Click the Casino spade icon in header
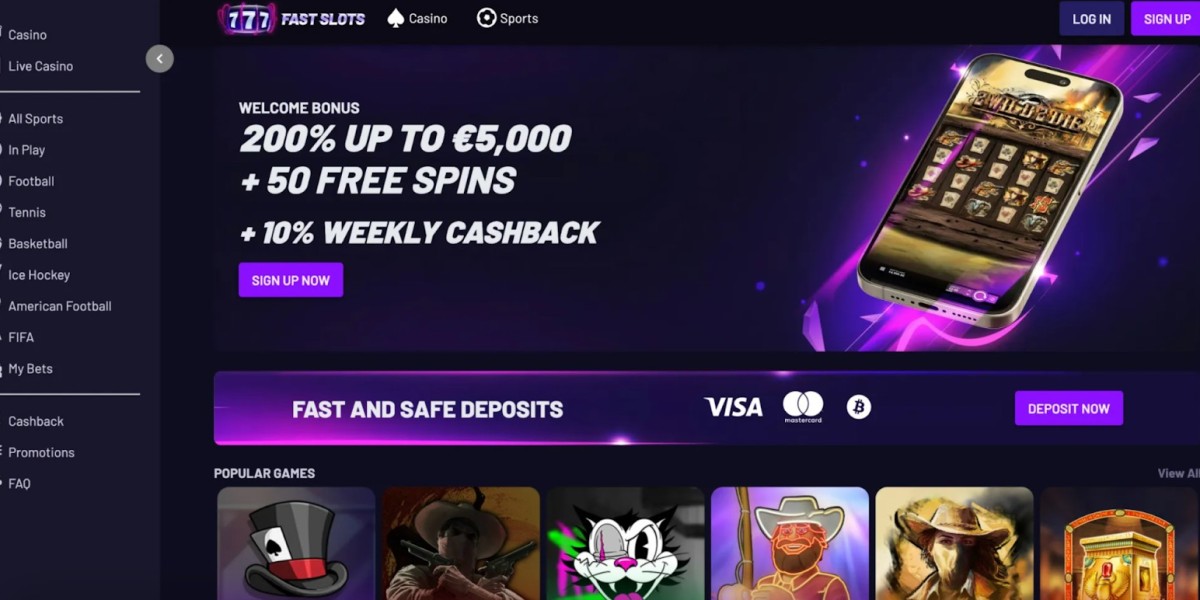1200x600 pixels. click(396, 18)
